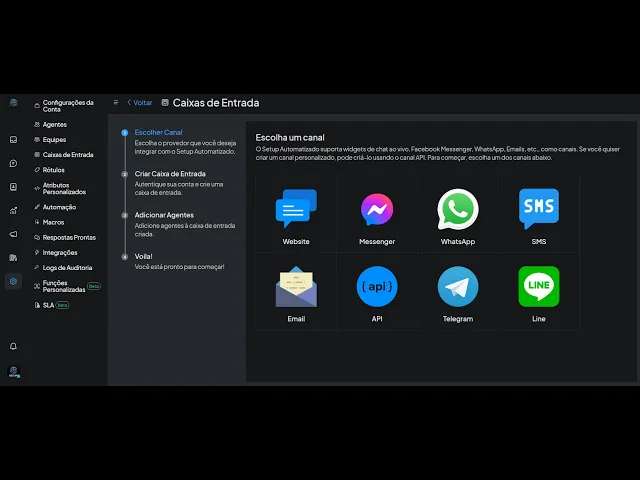
Task: Open the campaigns megaphone icon in left rail
Action: [13, 234]
